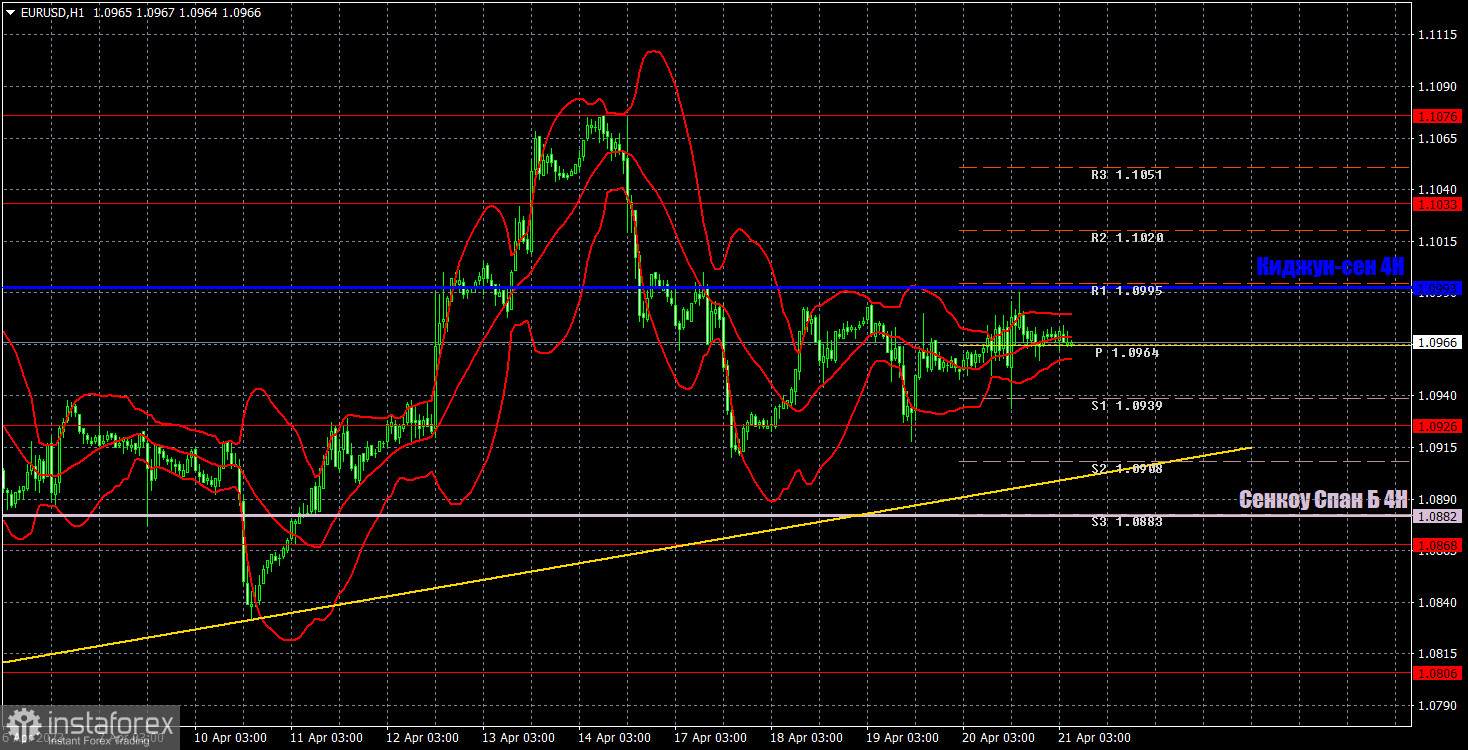Select the Сенкоу Спан Б 4H label
1468x750 pixels.
pos(1323,499)
